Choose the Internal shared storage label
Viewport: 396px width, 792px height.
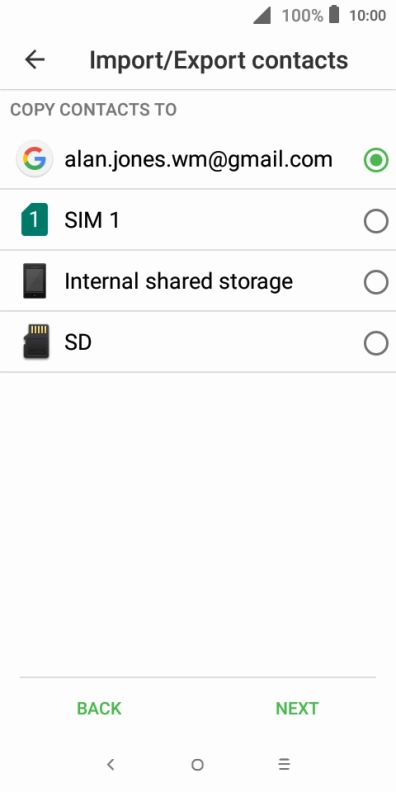click(179, 281)
